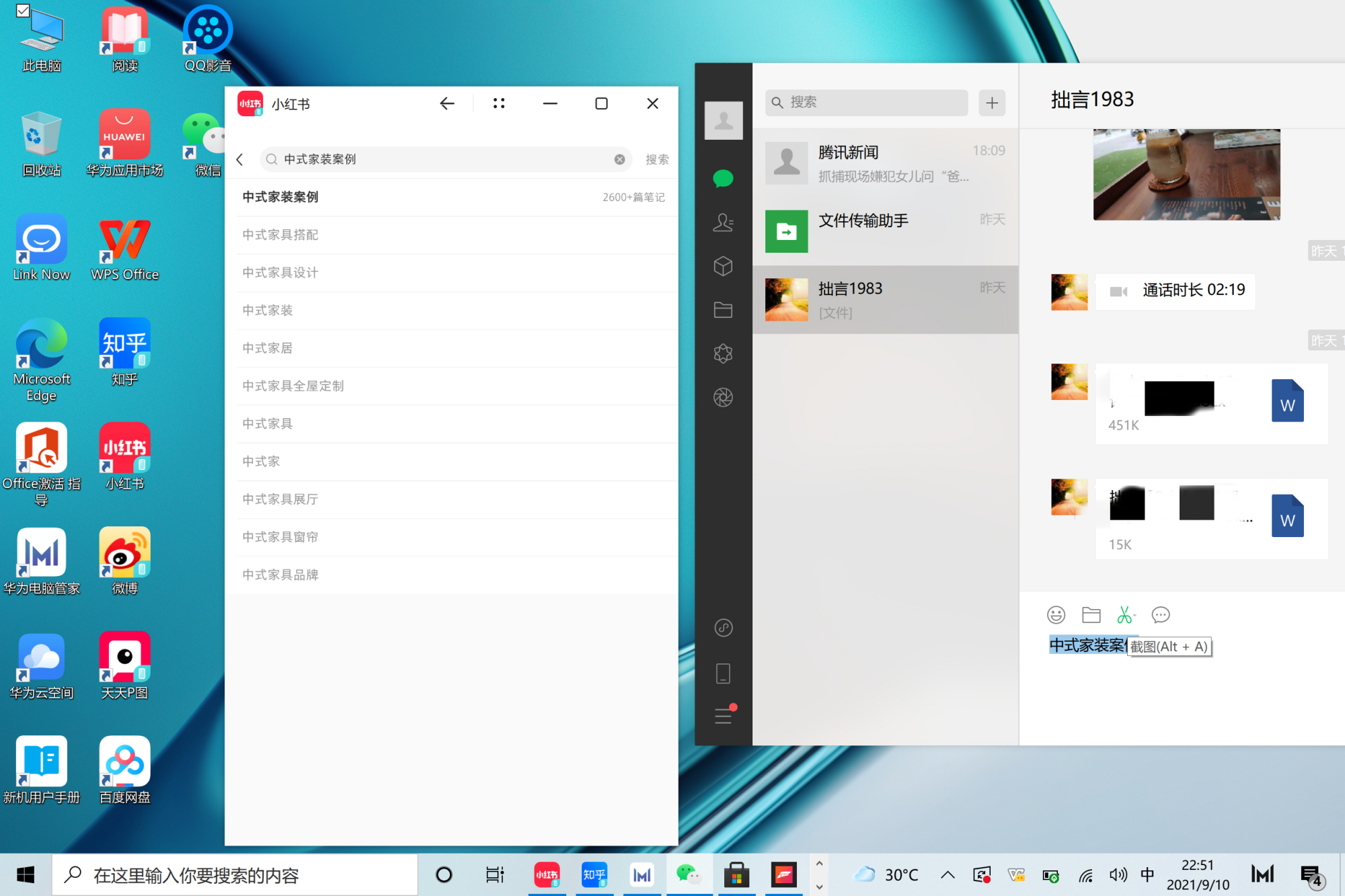Open 拙言1983 conversation in chat list
The image size is (1345, 896).
[885, 300]
